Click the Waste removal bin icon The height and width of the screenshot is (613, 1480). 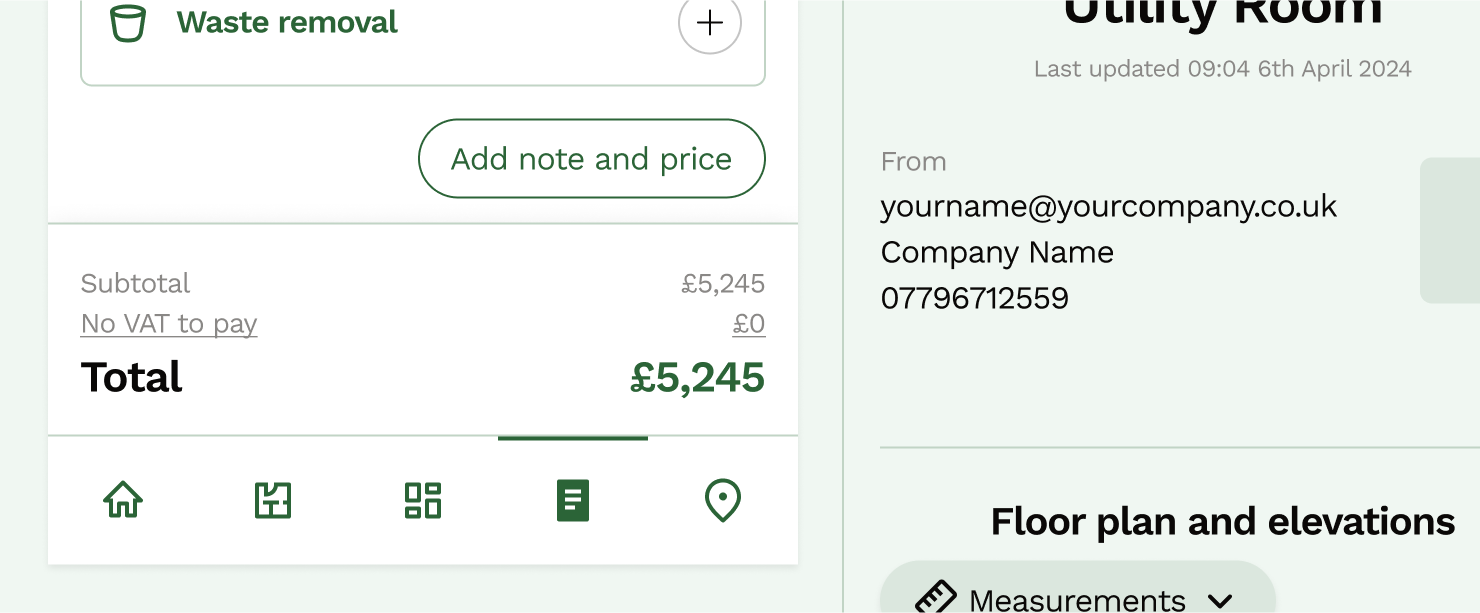tap(128, 23)
